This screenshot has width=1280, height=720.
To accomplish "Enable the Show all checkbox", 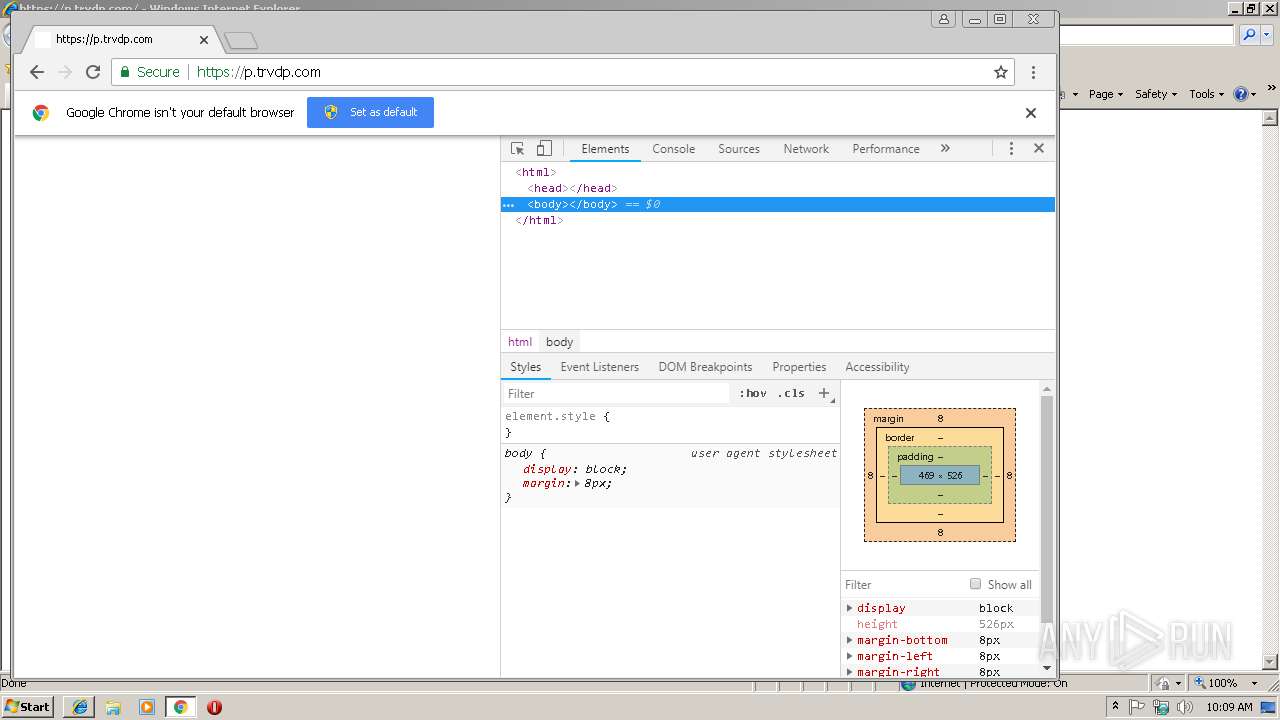I will pos(975,584).
